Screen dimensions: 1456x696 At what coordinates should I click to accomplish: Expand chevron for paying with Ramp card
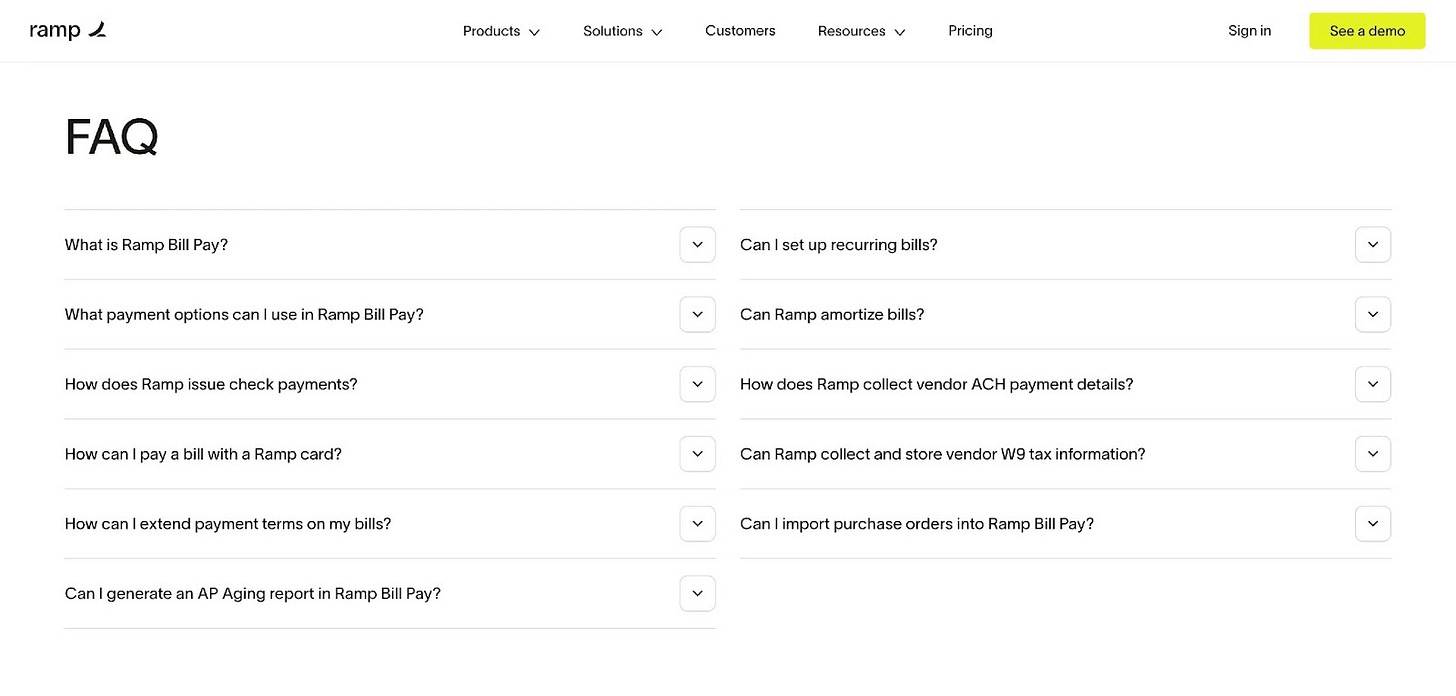697,454
